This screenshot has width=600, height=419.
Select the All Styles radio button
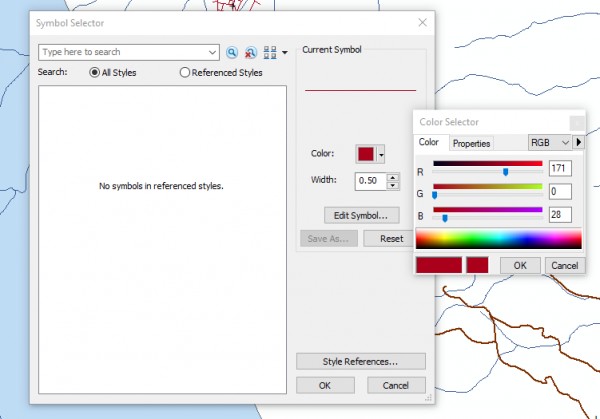[94, 72]
